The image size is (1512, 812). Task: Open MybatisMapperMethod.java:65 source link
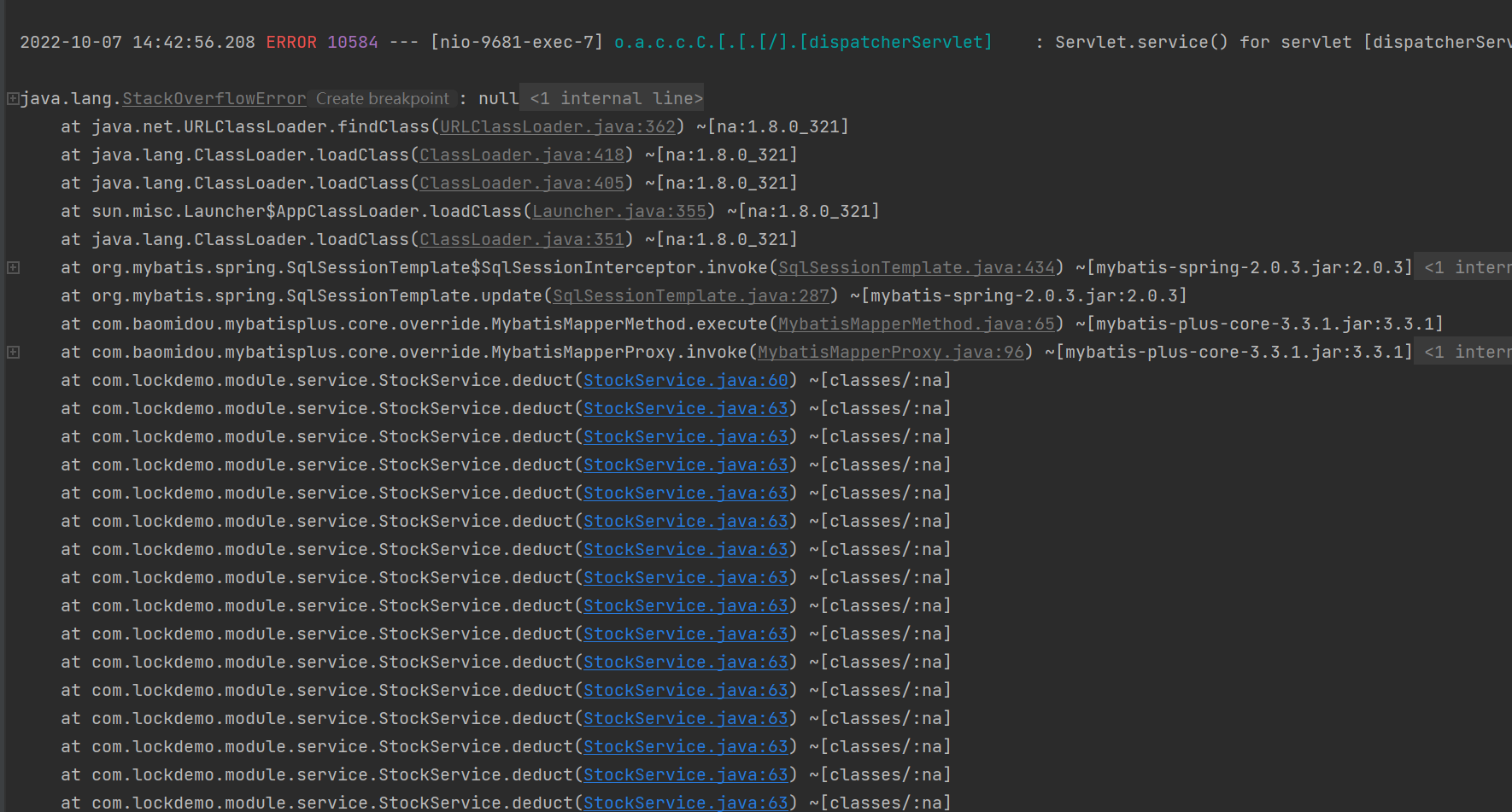[917, 324]
